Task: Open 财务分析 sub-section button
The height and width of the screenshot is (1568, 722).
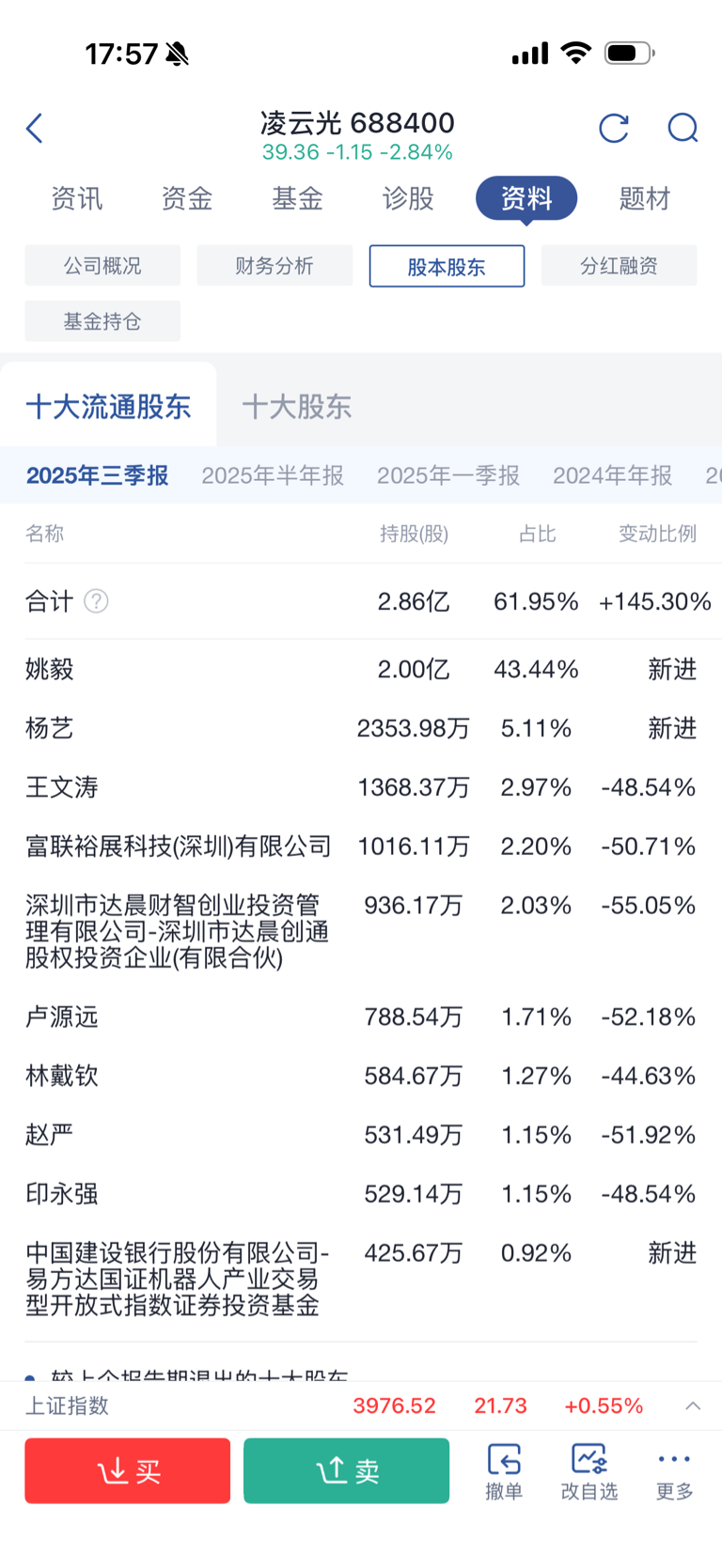Action: [x=275, y=266]
